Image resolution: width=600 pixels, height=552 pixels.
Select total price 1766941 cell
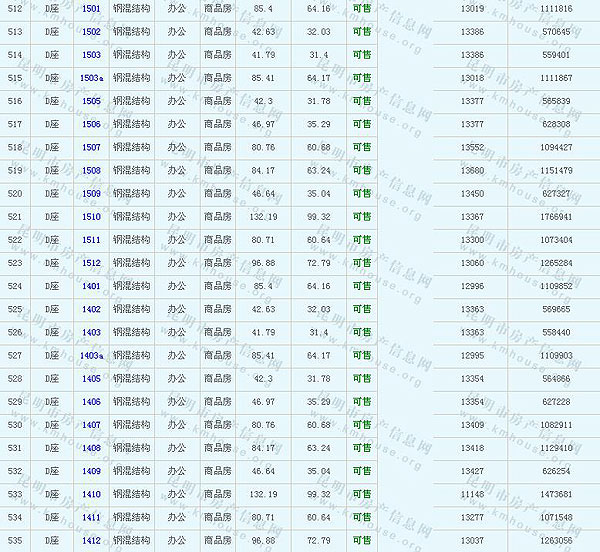(556, 217)
